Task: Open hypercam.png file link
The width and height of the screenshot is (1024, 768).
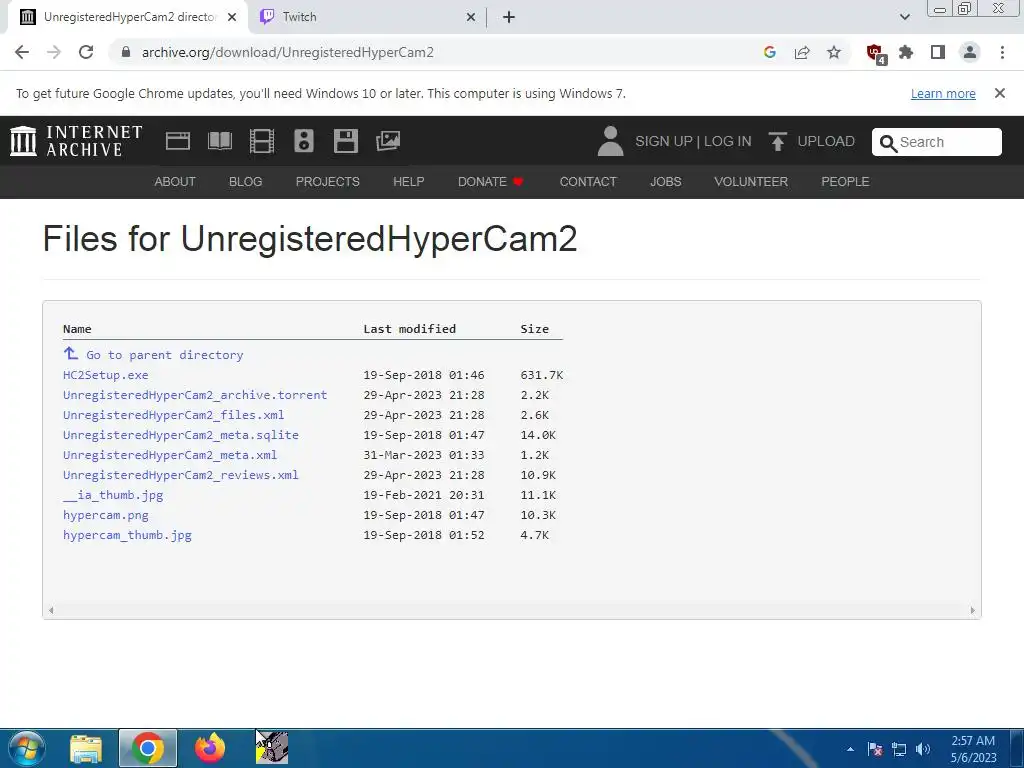Action: (106, 515)
